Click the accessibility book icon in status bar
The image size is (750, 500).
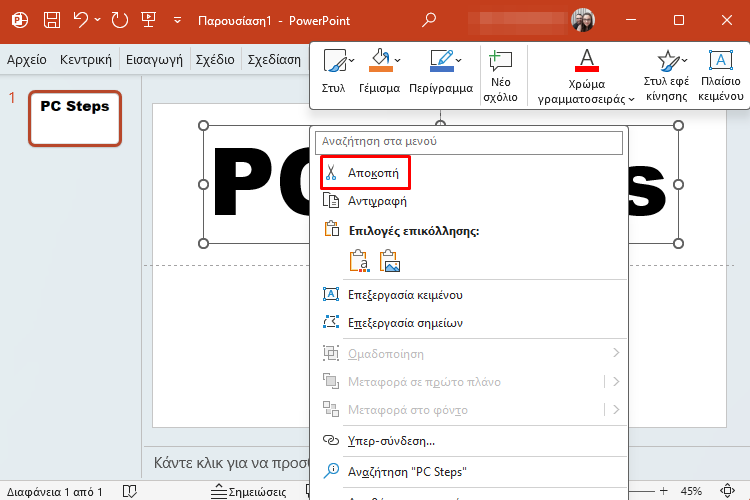click(x=130, y=491)
